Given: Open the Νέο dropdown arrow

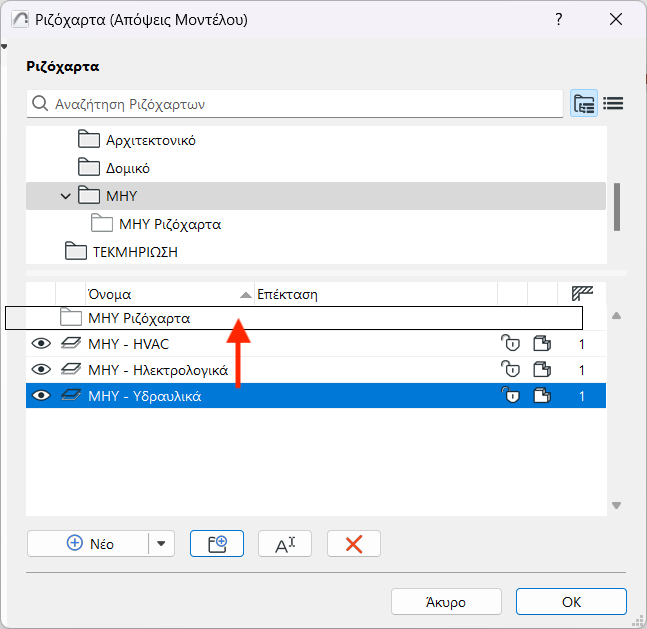Looking at the screenshot, I should click(x=162, y=543).
